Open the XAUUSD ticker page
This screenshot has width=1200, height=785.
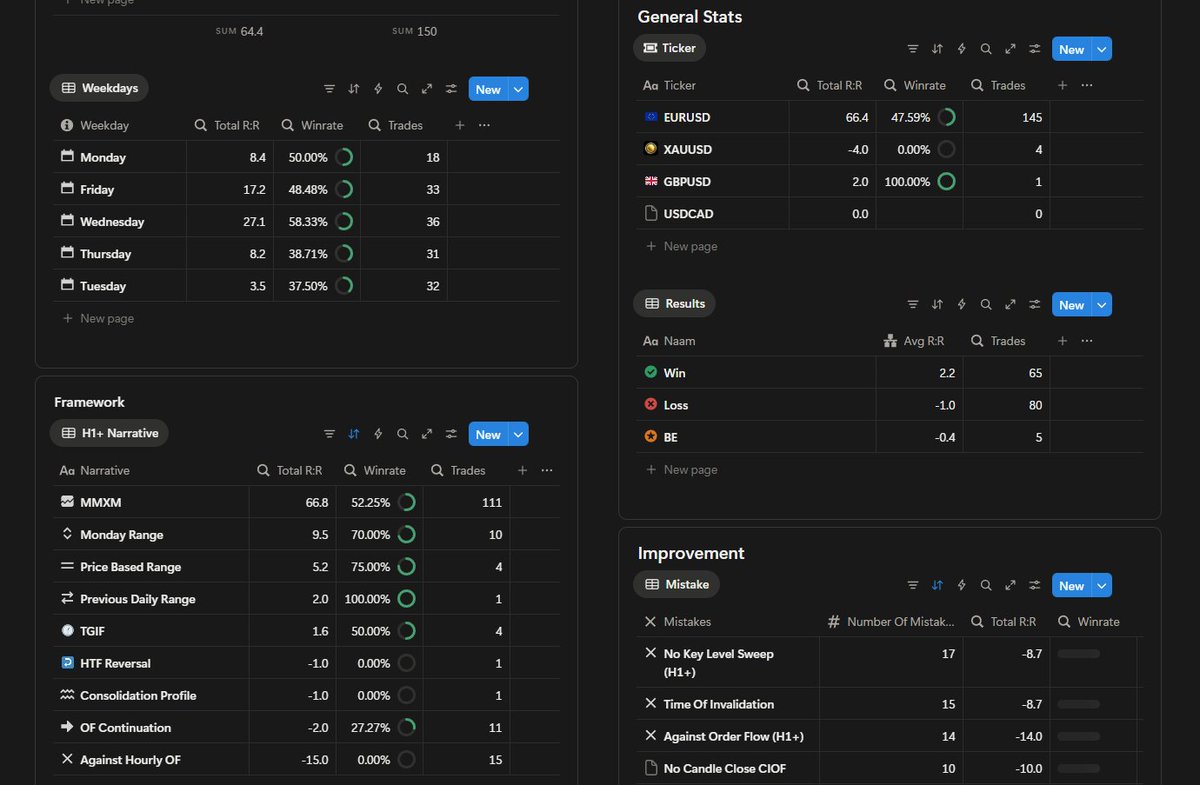pos(688,149)
